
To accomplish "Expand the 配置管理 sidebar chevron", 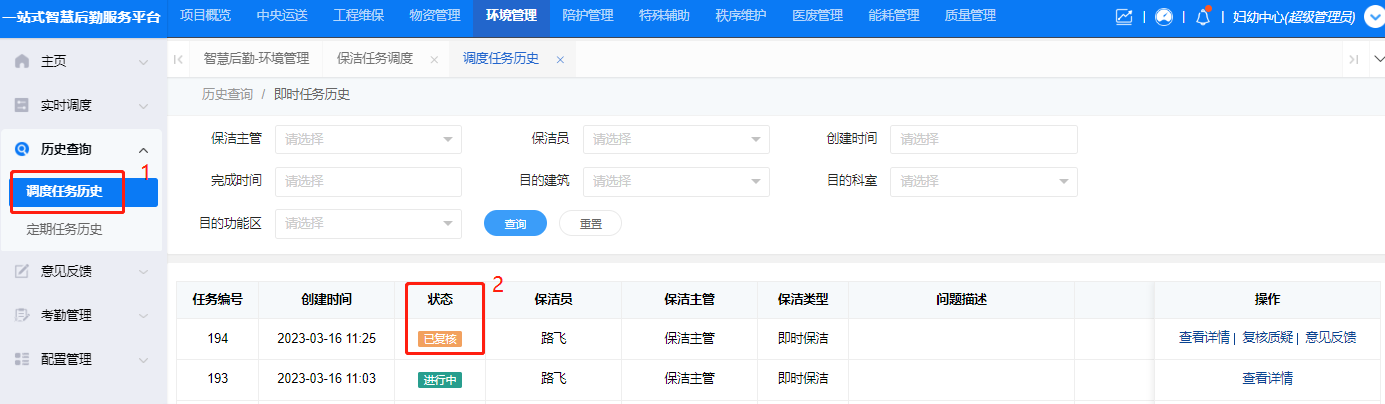I will point(143,360).
